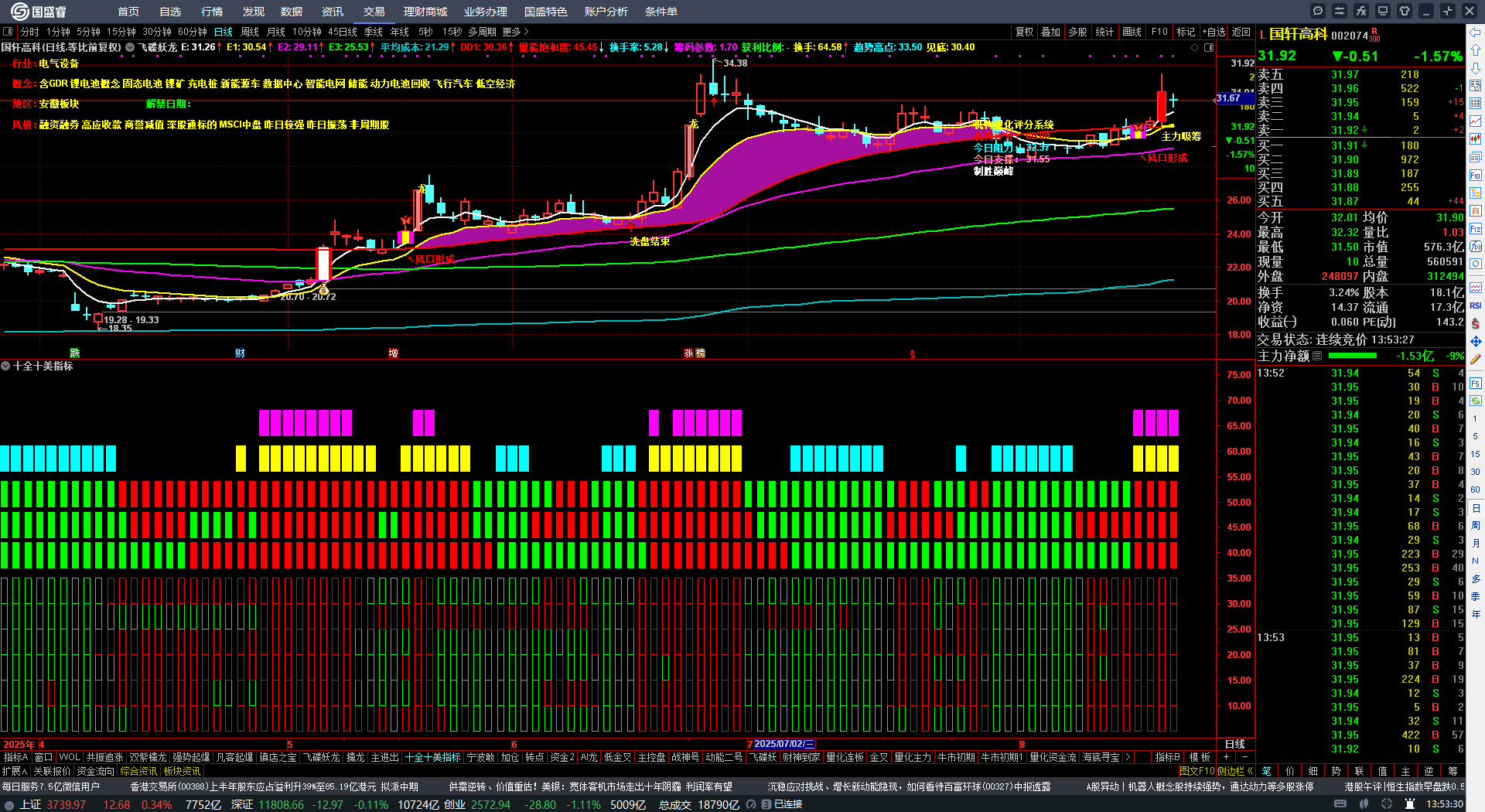This screenshot has width=1485, height=812.
Task: Click the 返回 return button
Action: [x=1241, y=32]
